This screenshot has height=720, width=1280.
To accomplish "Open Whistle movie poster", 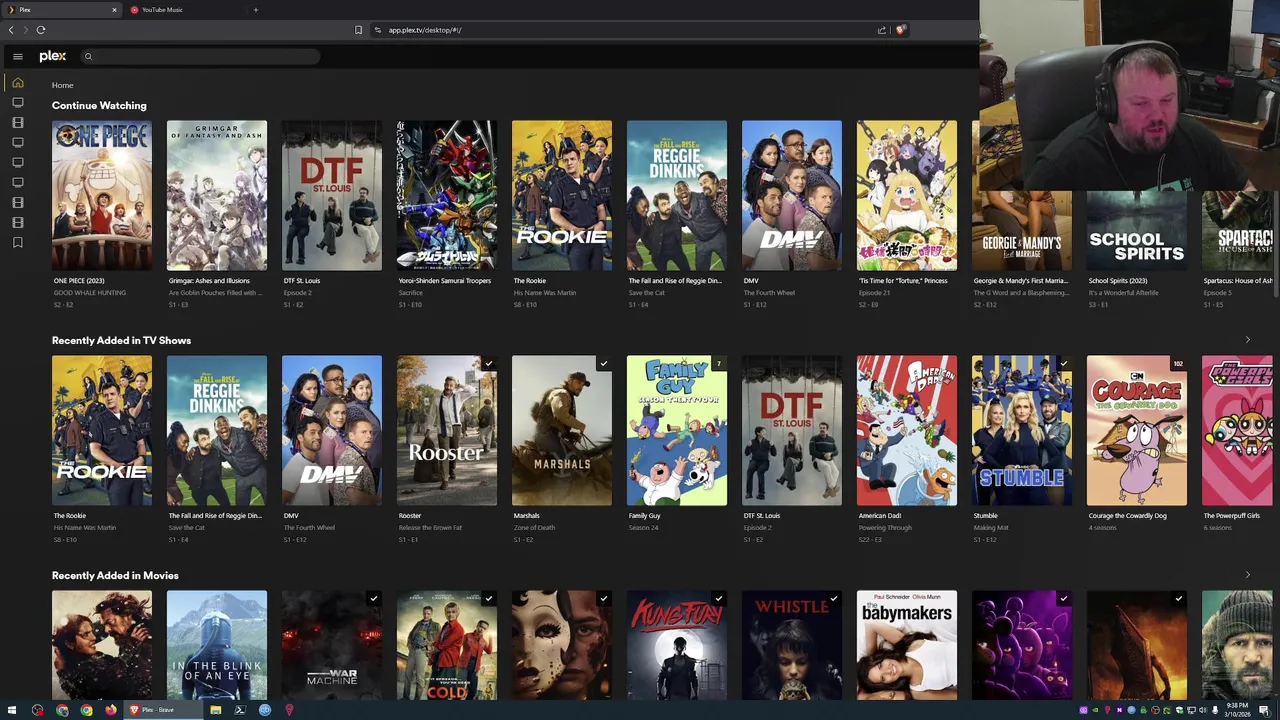I will 792,645.
